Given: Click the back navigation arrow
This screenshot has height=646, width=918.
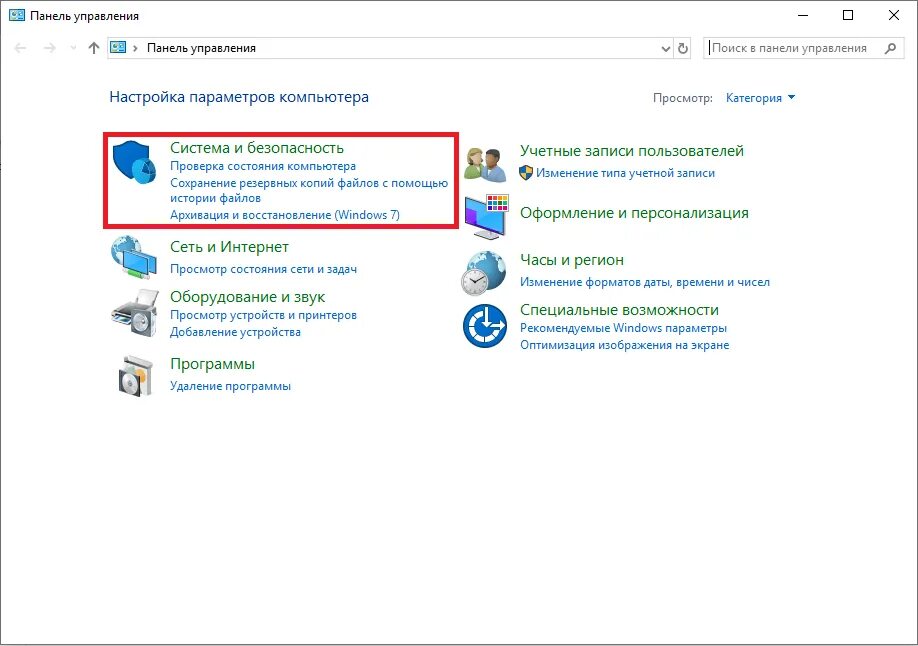Looking at the screenshot, I should click(20, 48).
